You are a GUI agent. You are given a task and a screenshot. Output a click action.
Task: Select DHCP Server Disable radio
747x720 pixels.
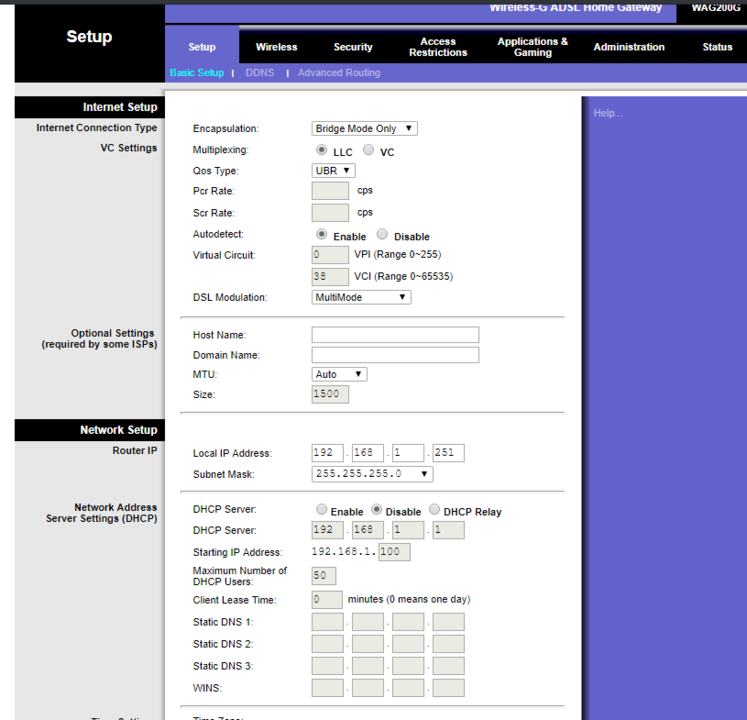[x=377, y=509]
